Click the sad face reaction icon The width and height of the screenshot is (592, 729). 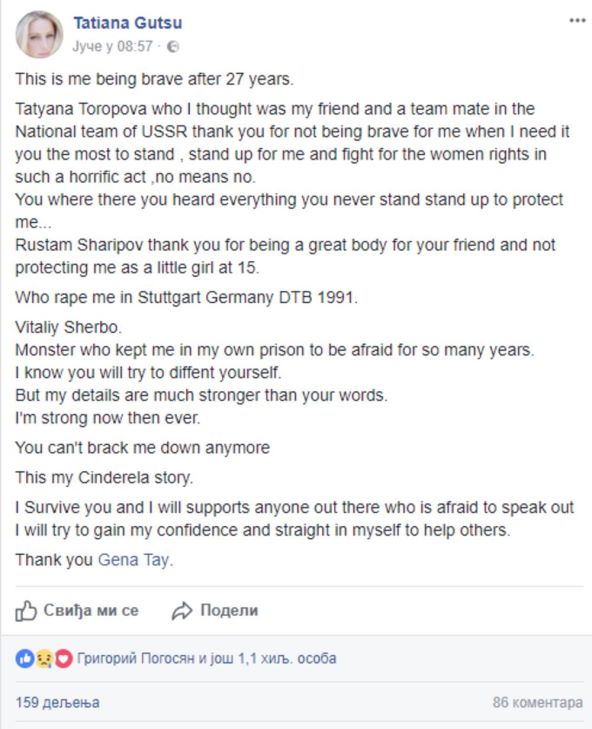44,658
